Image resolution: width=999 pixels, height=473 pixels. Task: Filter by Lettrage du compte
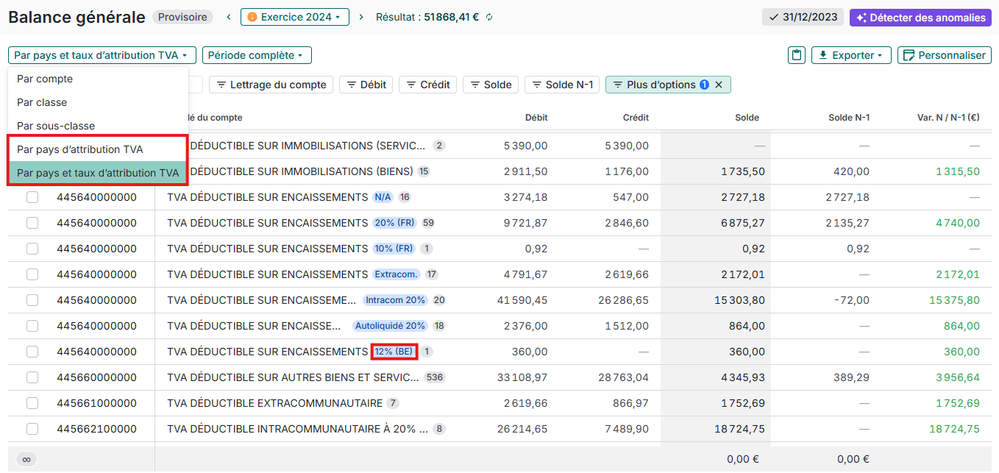click(271, 85)
